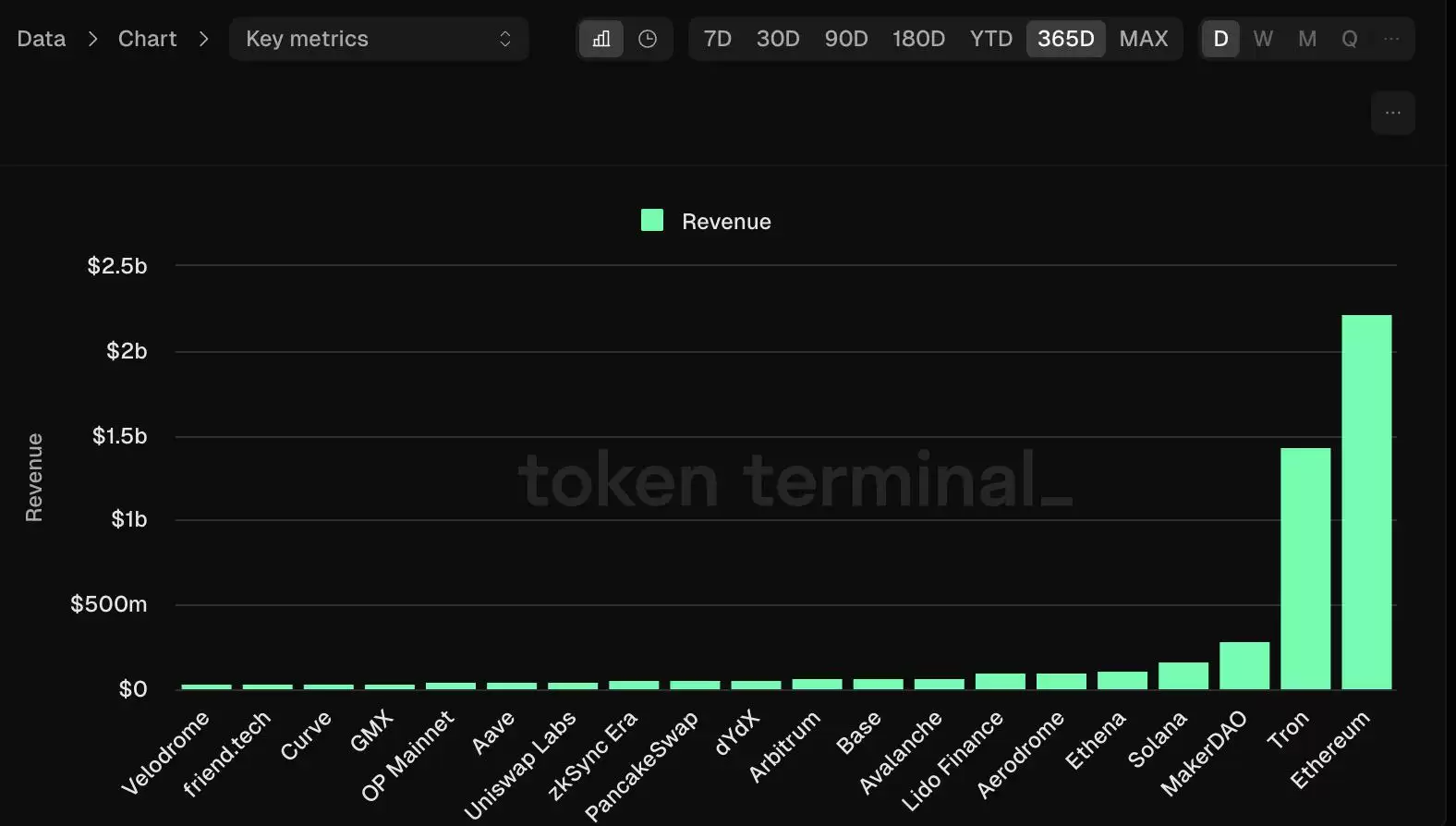Open the three-dot chart options menu

coord(1392,113)
